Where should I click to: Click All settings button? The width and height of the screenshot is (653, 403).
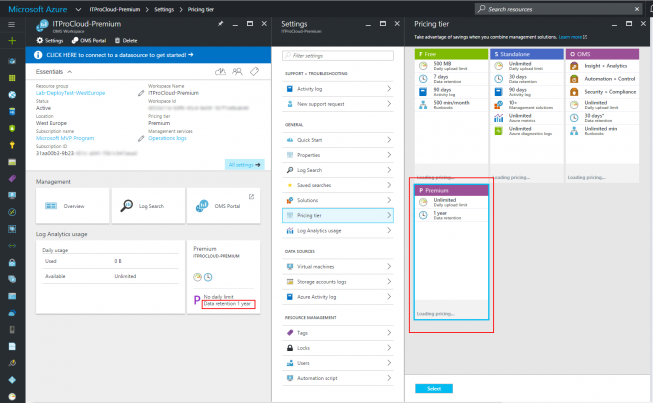point(244,165)
